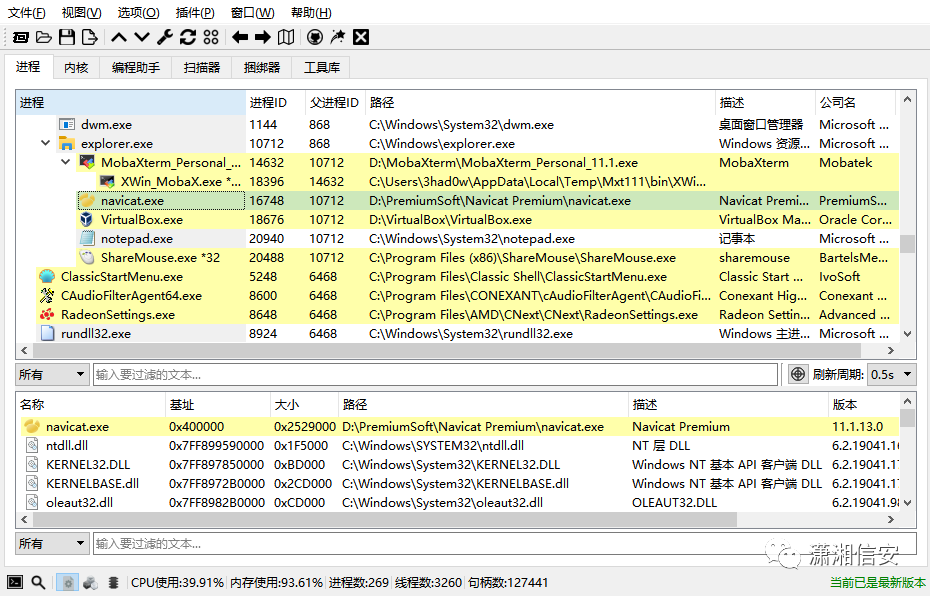Collapse the MobaXterm_Personal tree node
This screenshot has height=596, width=930.
[x=65, y=162]
